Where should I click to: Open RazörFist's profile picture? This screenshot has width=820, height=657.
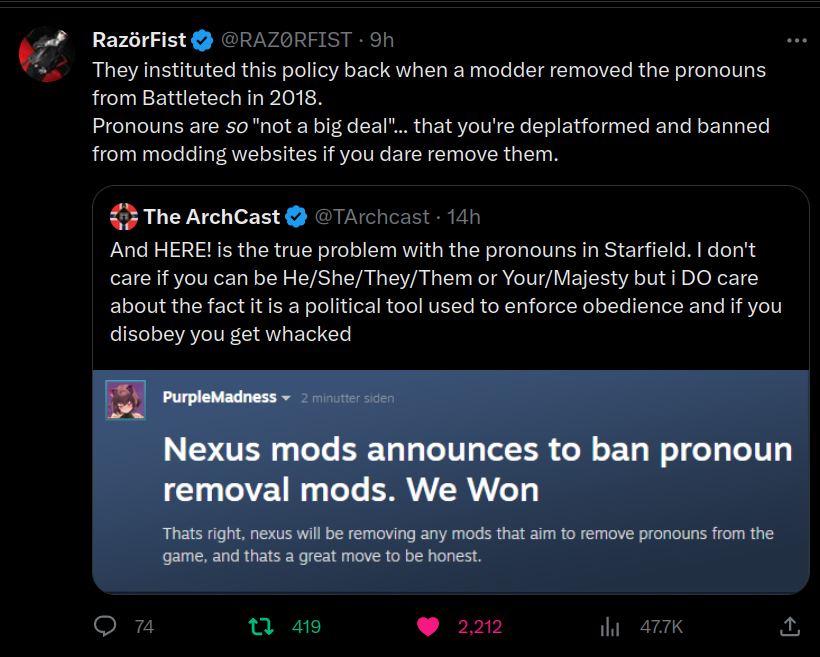click(47, 54)
